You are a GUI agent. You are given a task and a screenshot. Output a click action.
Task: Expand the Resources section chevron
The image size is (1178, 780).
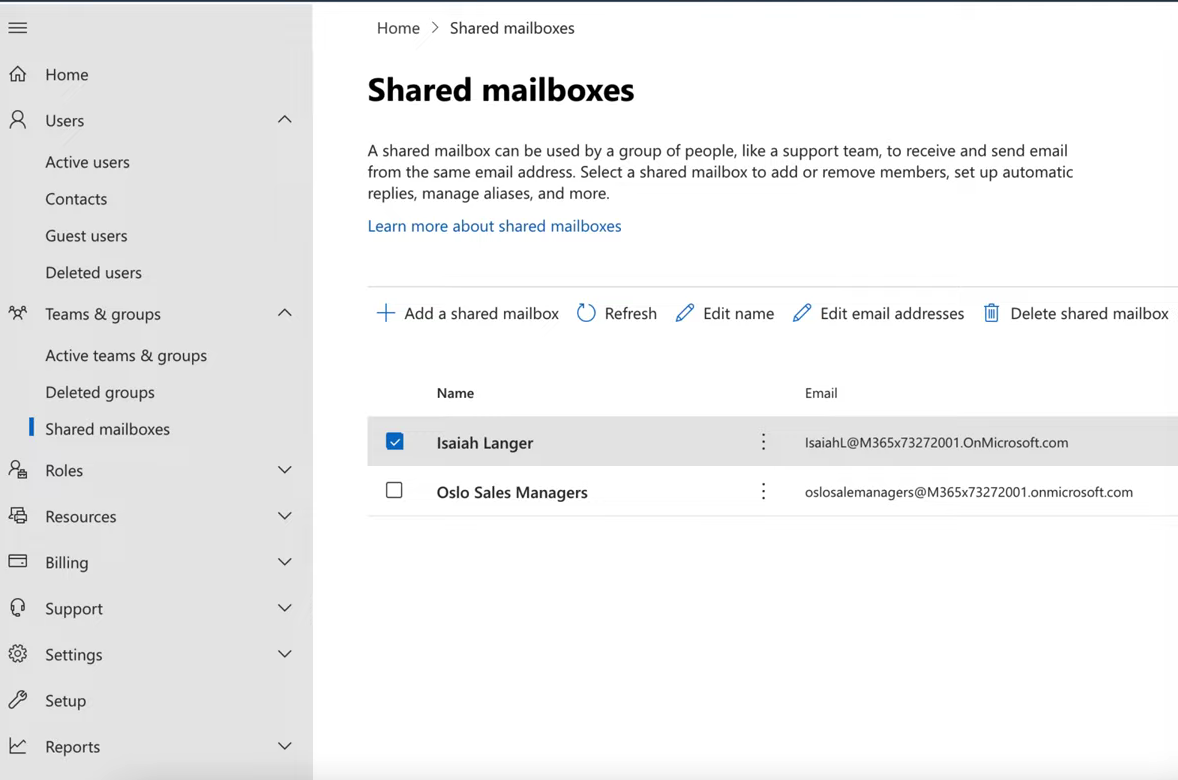285,515
